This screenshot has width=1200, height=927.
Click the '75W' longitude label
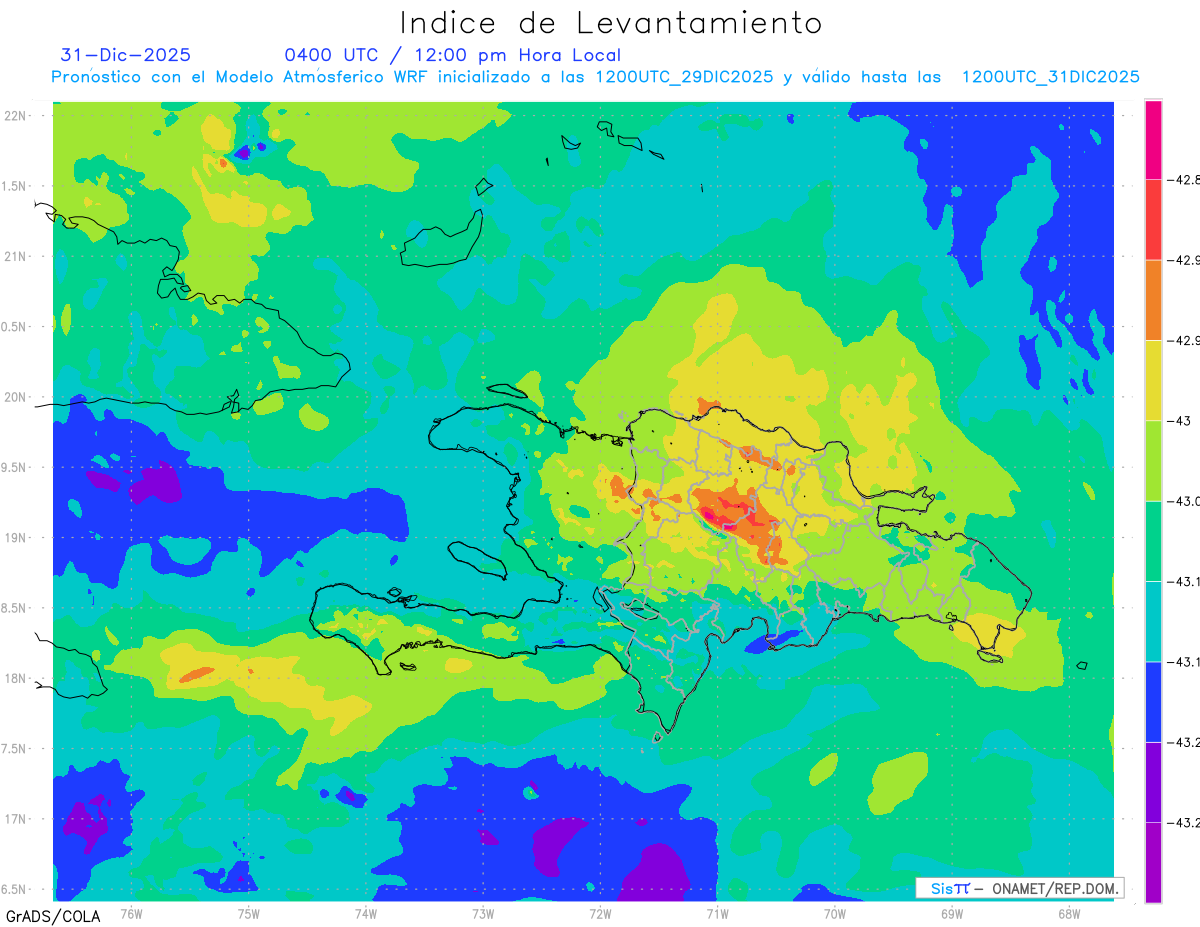(249, 913)
